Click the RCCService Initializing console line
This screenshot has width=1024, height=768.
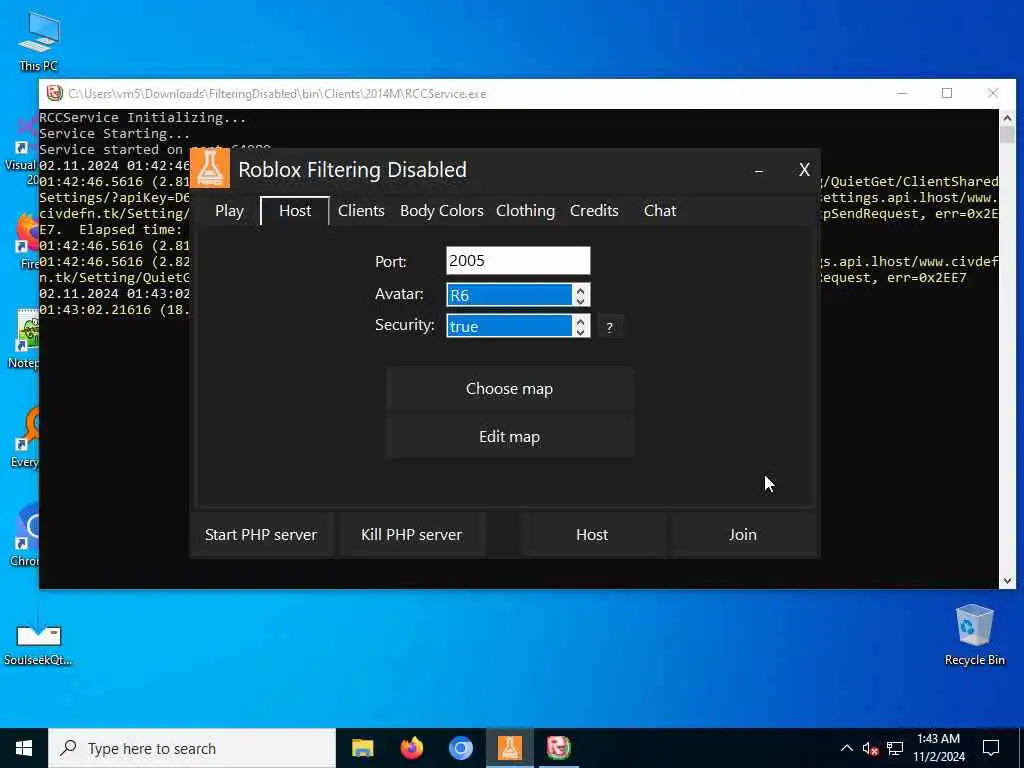point(142,118)
